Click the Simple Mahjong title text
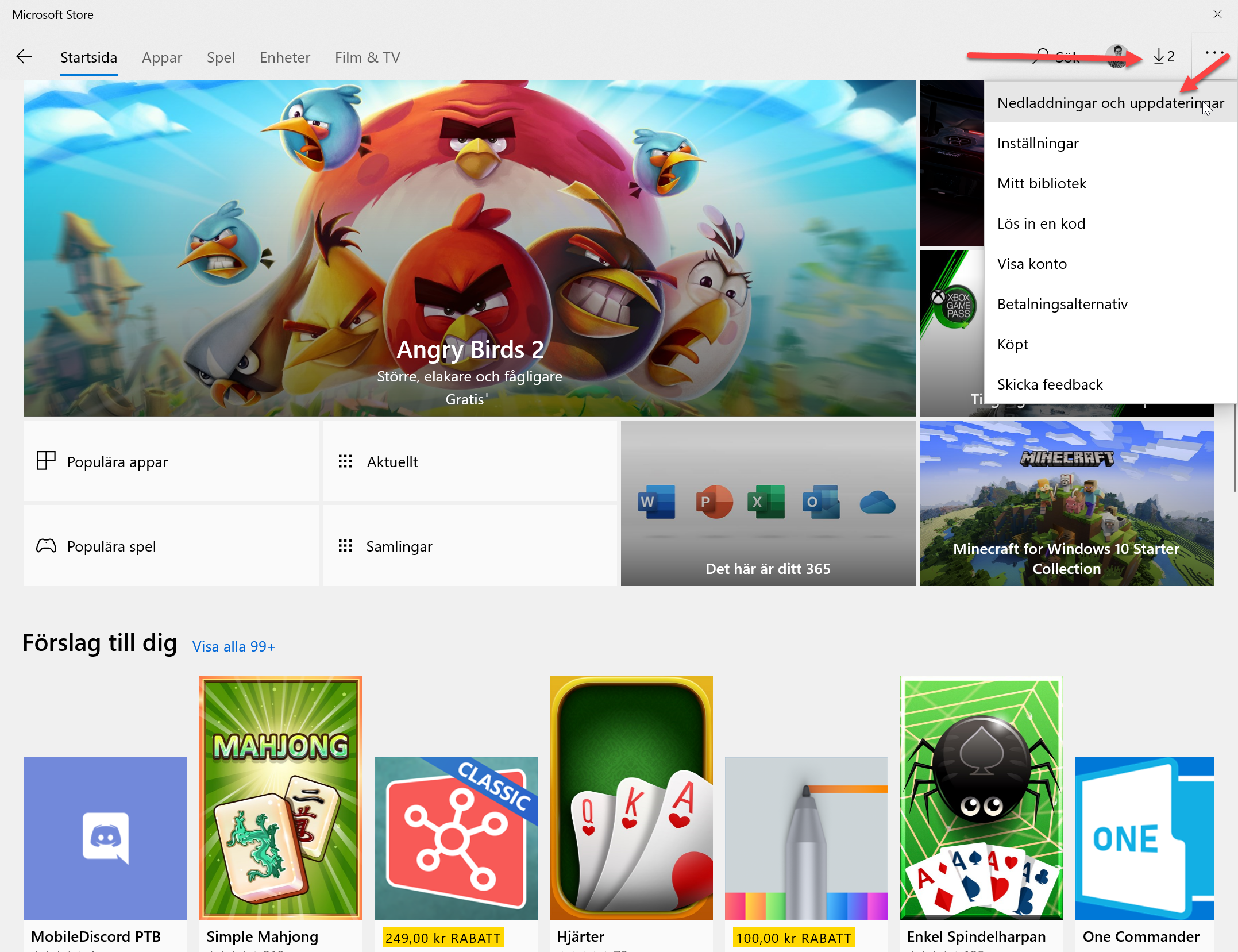The height and width of the screenshot is (952, 1238). (262, 936)
